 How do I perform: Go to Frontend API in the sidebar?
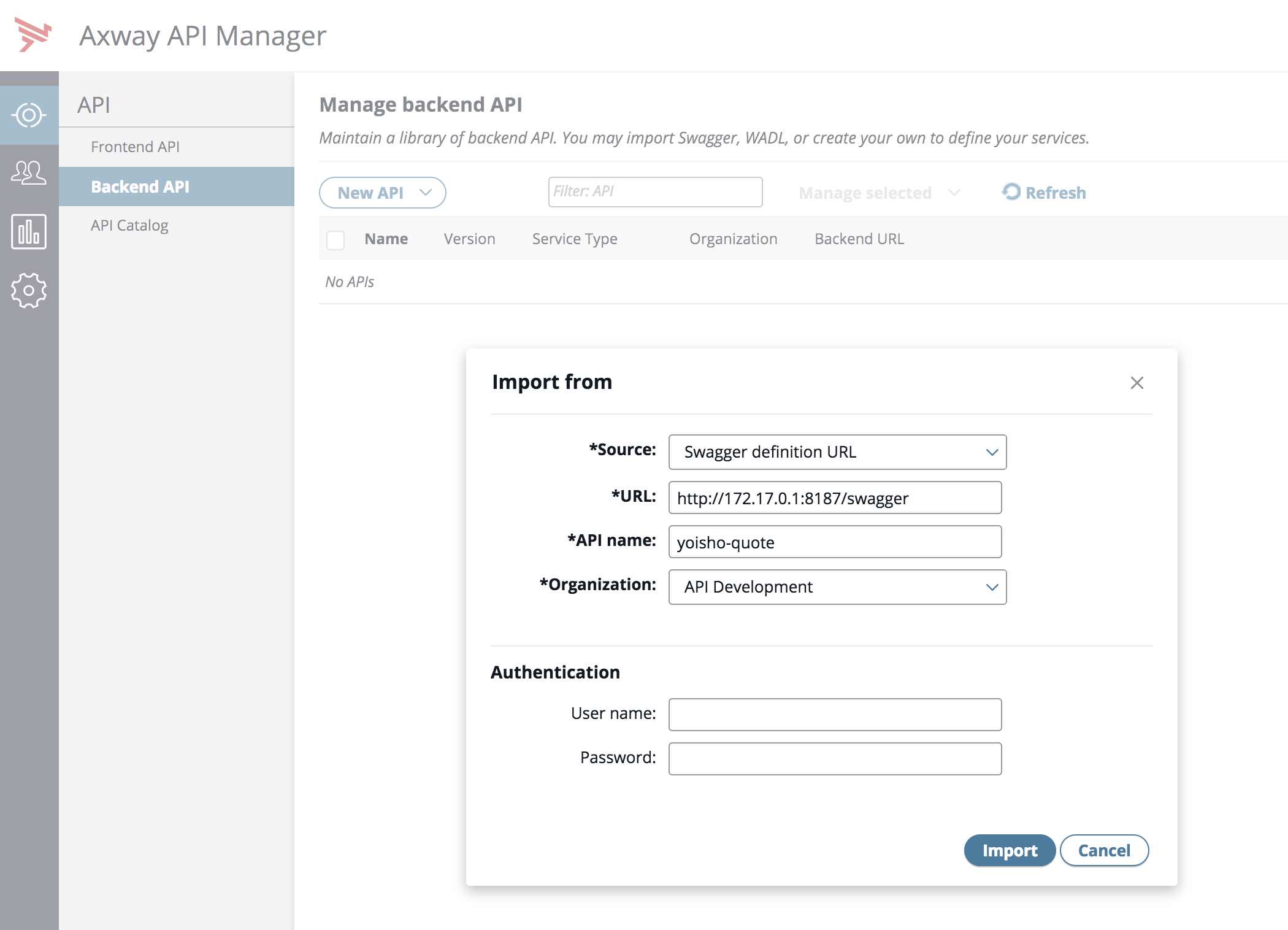coord(135,147)
